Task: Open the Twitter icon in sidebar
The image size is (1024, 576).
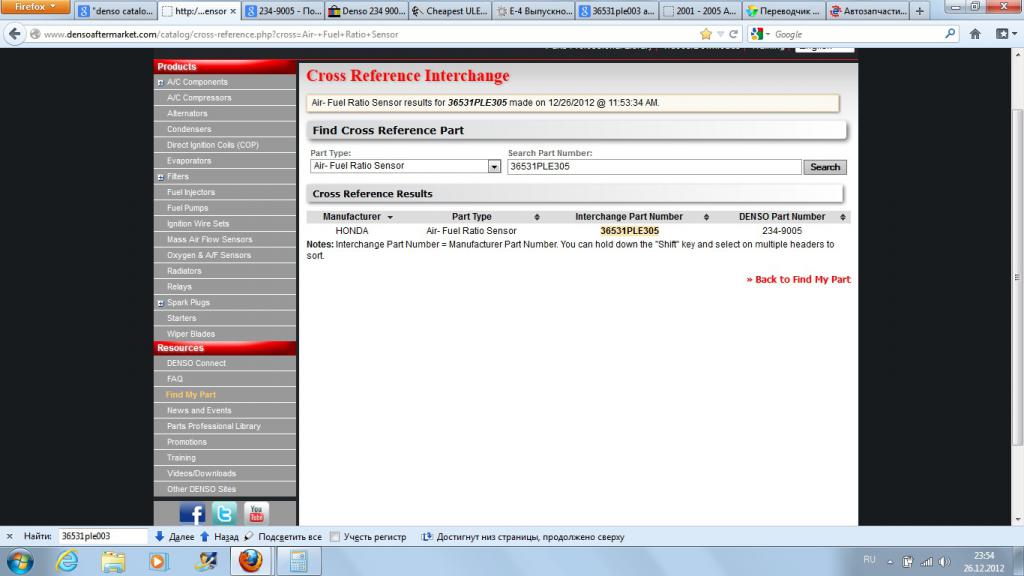Action: (x=224, y=514)
